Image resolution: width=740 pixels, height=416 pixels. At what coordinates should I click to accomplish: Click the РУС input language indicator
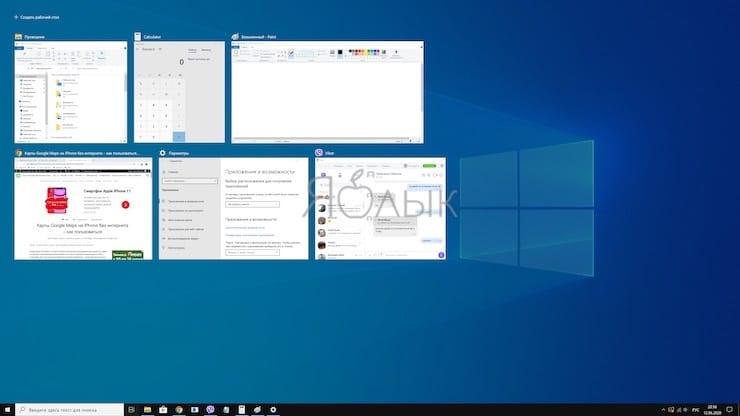[696, 410]
